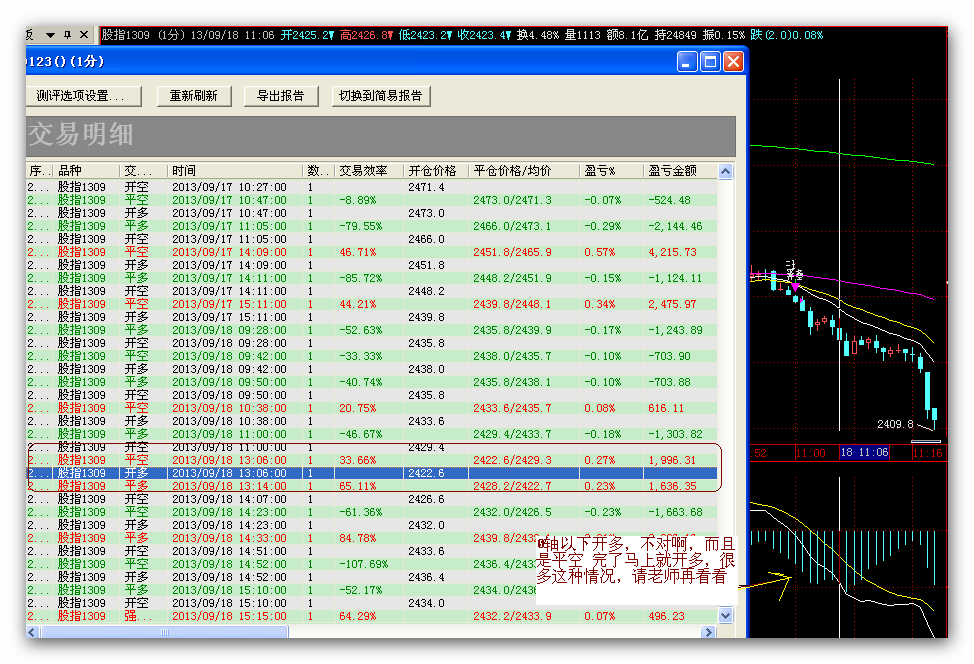Click the 持24849 position value in header
Image resolution: width=974 pixels, height=664 pixels.
[675, 35]
